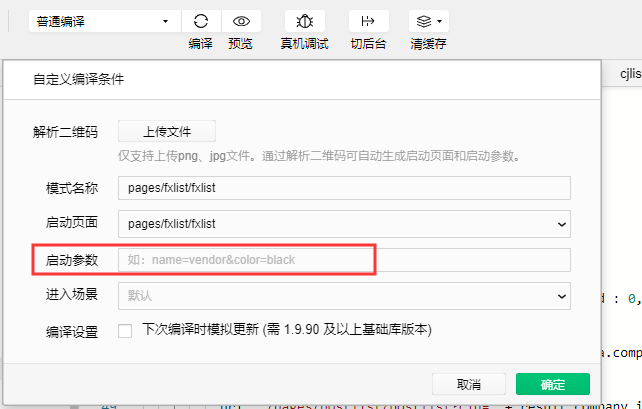The width and height of the screenshot is (642, 409).
Task: Confirm with the green 确定 button
Action: 553,384
